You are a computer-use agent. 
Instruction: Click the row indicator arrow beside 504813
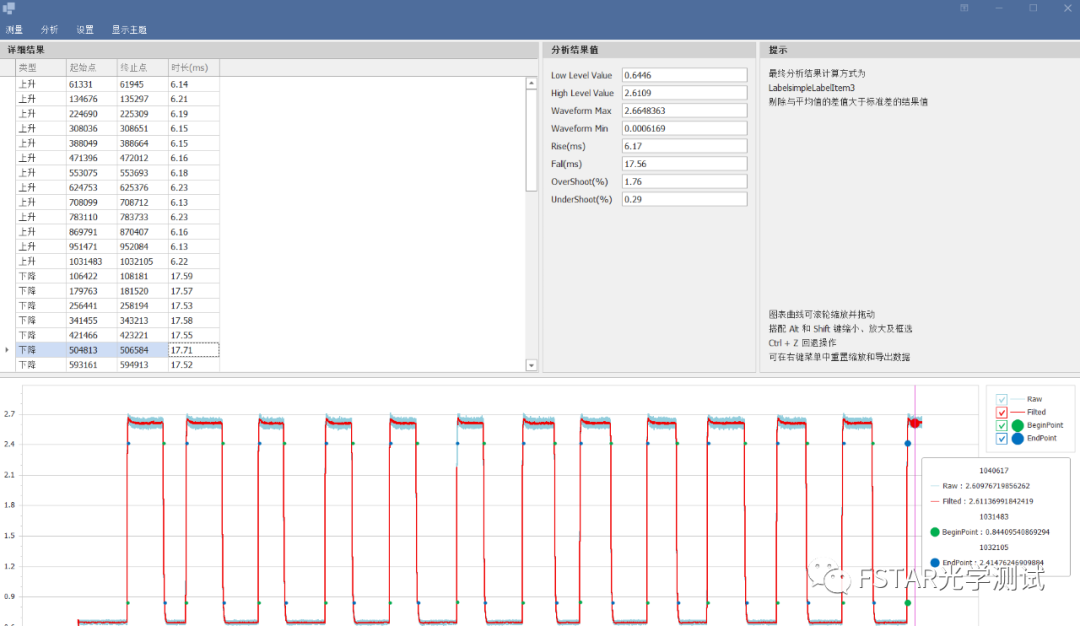tap(8, 350)
